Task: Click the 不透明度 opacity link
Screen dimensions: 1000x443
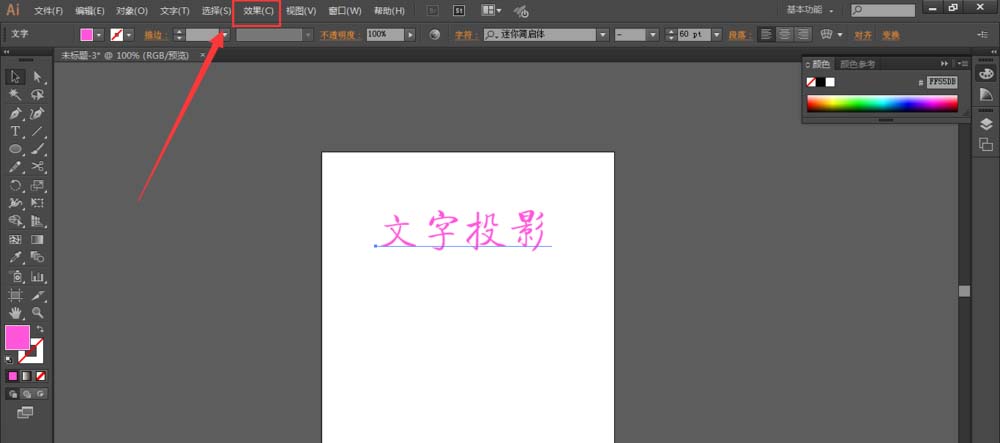Action: point(340,35)
